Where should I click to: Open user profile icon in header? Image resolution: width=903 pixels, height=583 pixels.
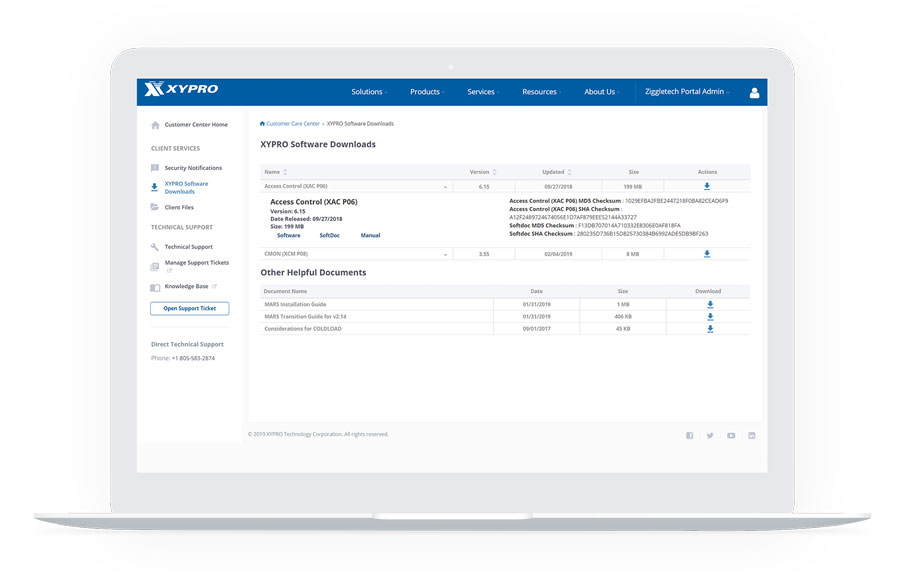tap(754, 93)
